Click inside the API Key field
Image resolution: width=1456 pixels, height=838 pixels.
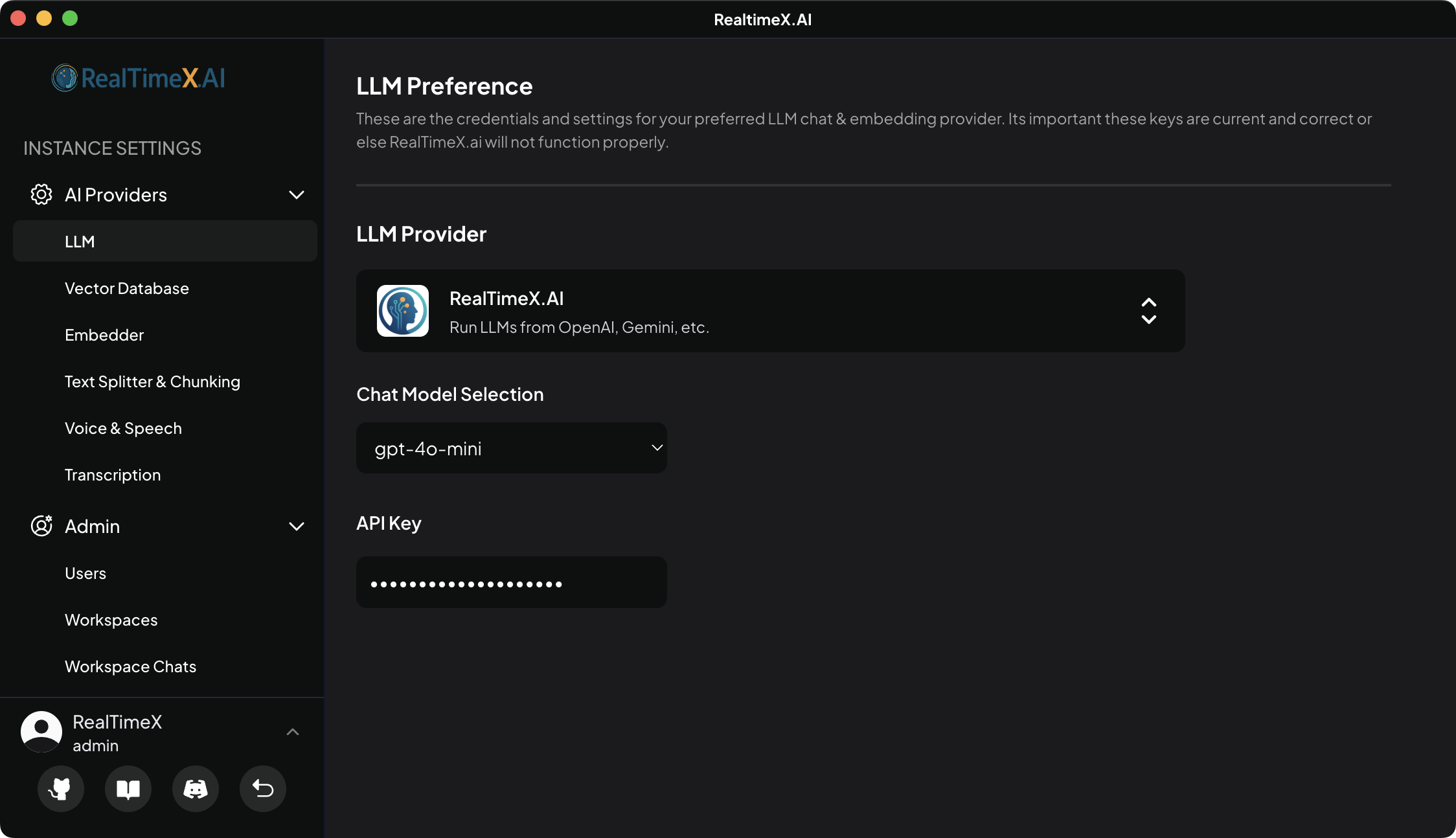510,582
